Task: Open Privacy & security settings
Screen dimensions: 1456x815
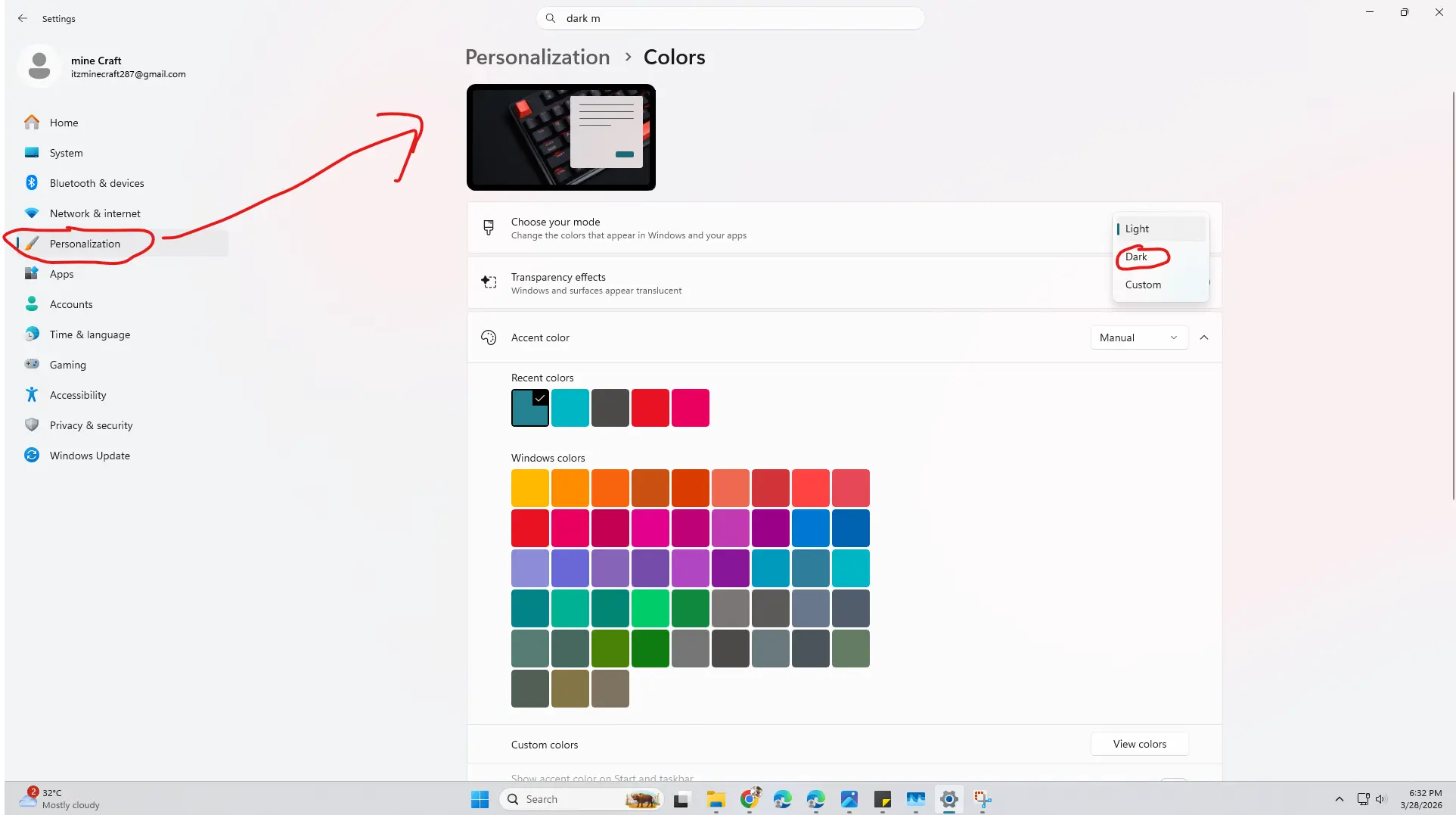Action: [x=91, y=425]
